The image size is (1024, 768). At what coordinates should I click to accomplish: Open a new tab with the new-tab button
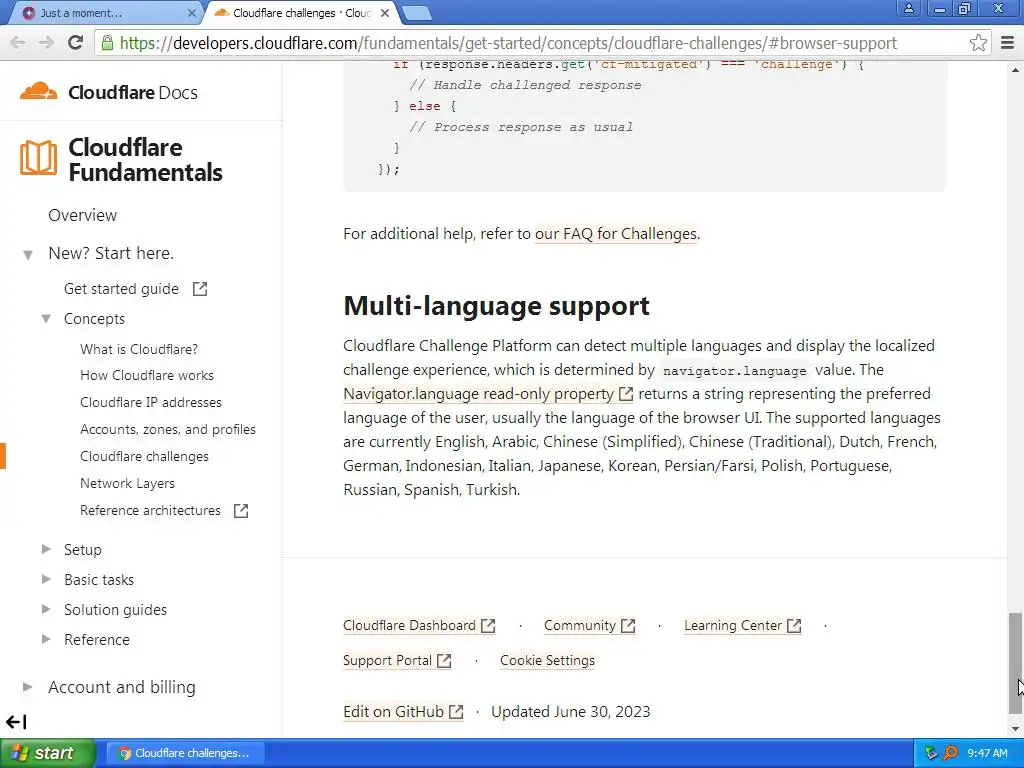pyautogui.click(x=416, y=13)
